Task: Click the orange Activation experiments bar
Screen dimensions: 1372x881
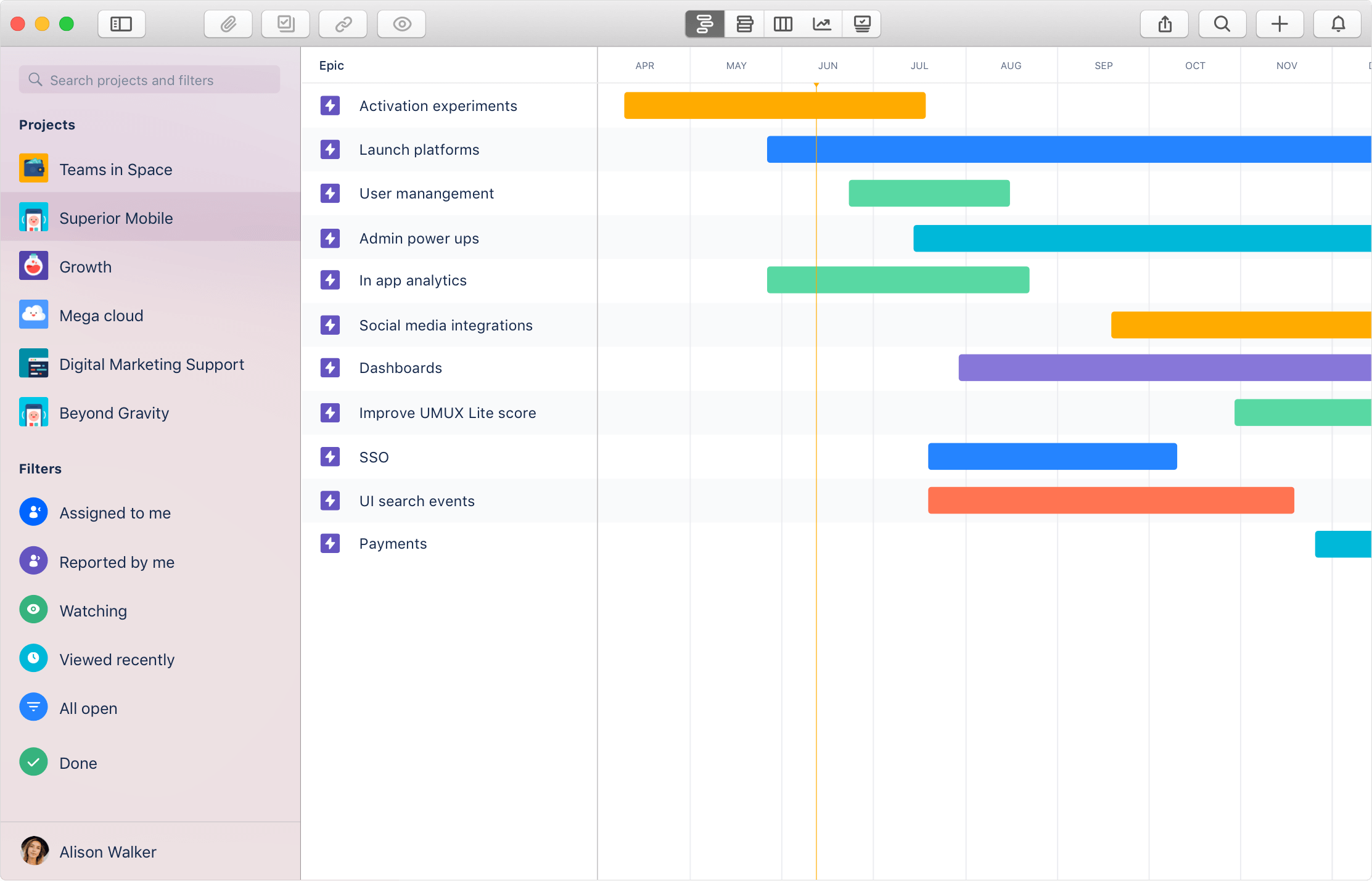Action: pyautogui.click(x=774, y=105)
